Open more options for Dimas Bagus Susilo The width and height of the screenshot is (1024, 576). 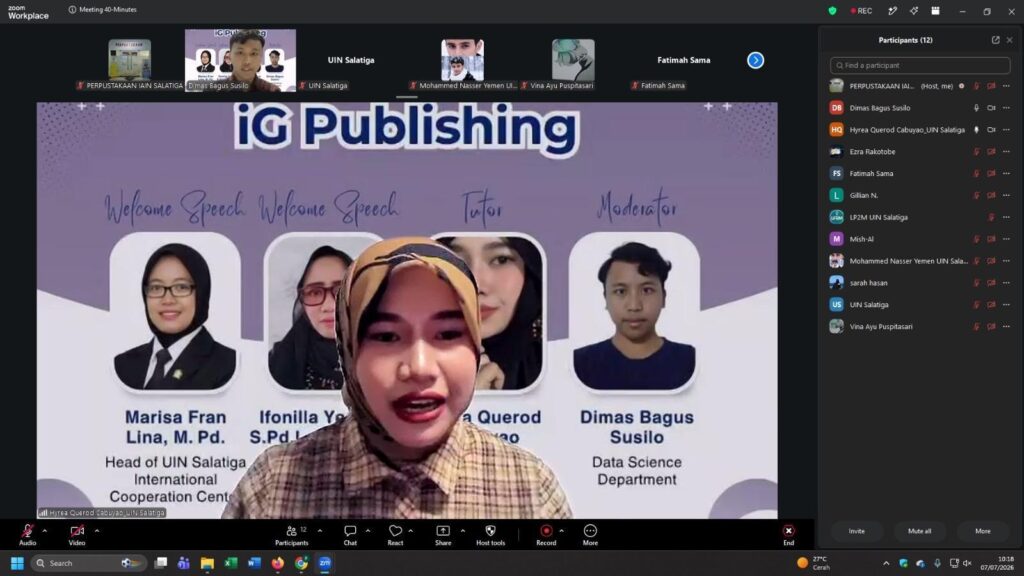[1006, 108]
